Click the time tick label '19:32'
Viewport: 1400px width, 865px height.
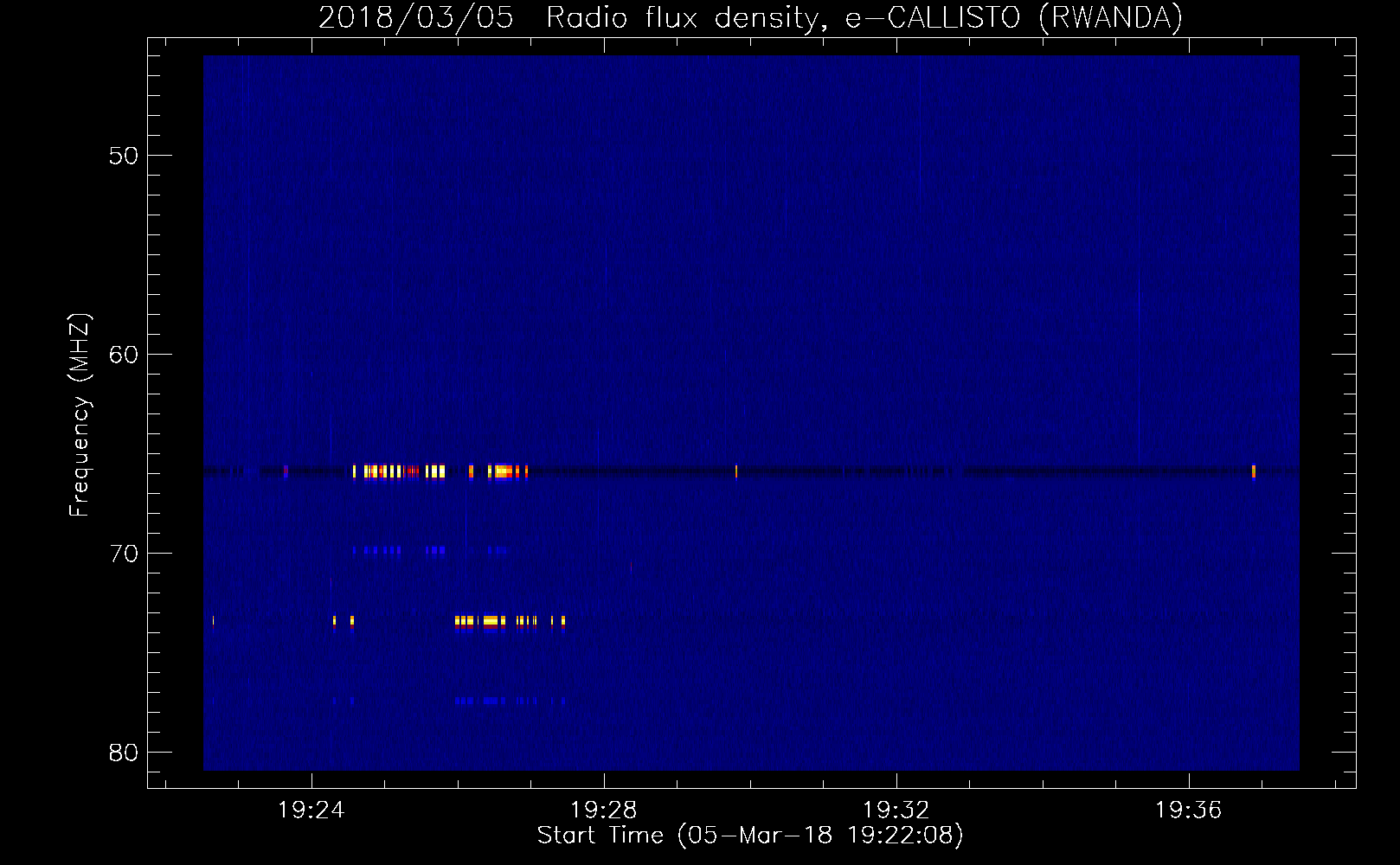[x=896, y=810]
